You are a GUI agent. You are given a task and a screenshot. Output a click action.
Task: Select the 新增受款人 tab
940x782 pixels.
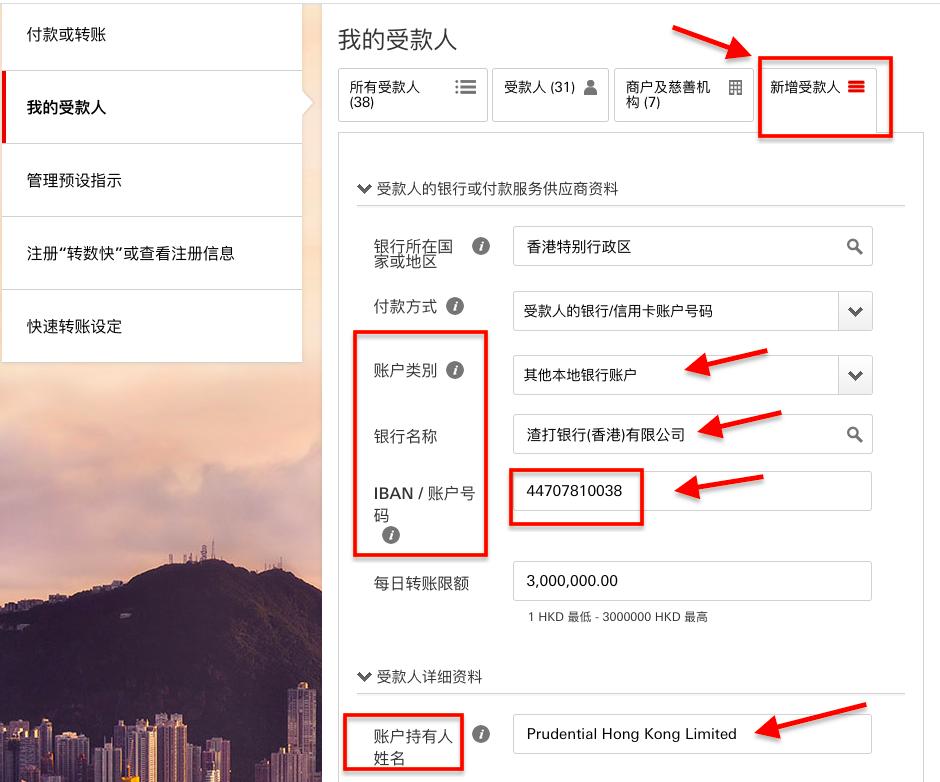[815, 95]
